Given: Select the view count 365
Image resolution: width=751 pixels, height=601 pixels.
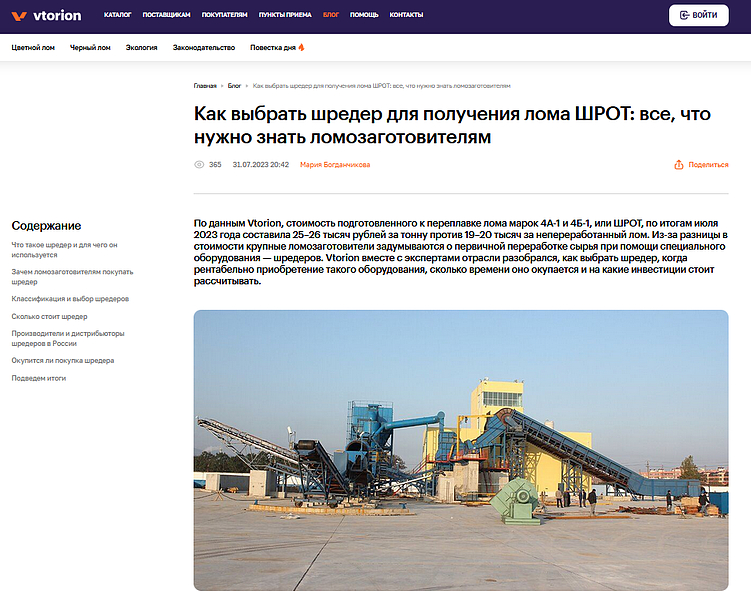Looking at the screenshot, I should pyautogui.click(x=215, y=165).
